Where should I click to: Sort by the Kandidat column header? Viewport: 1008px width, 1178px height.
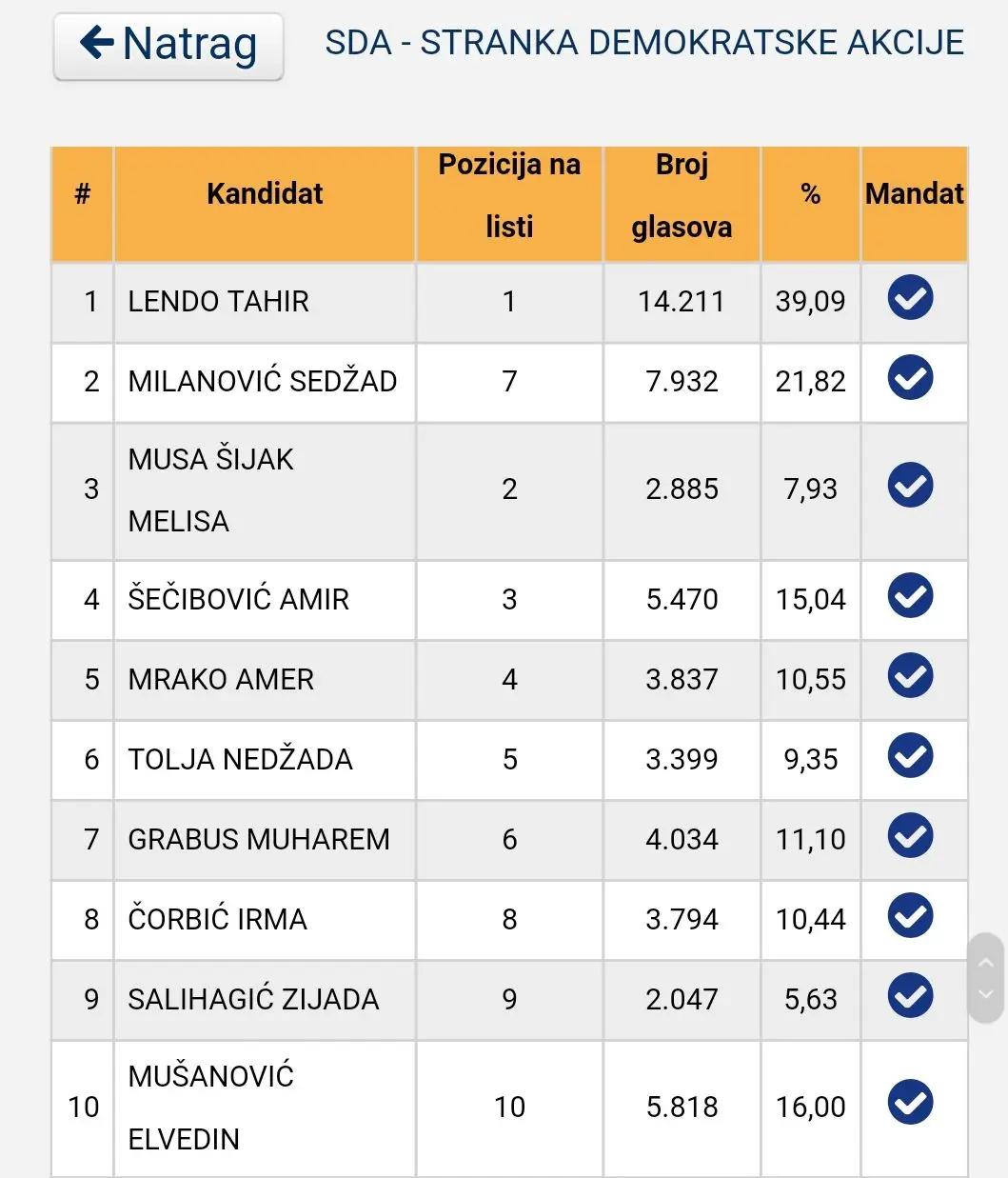click(265, 194)
